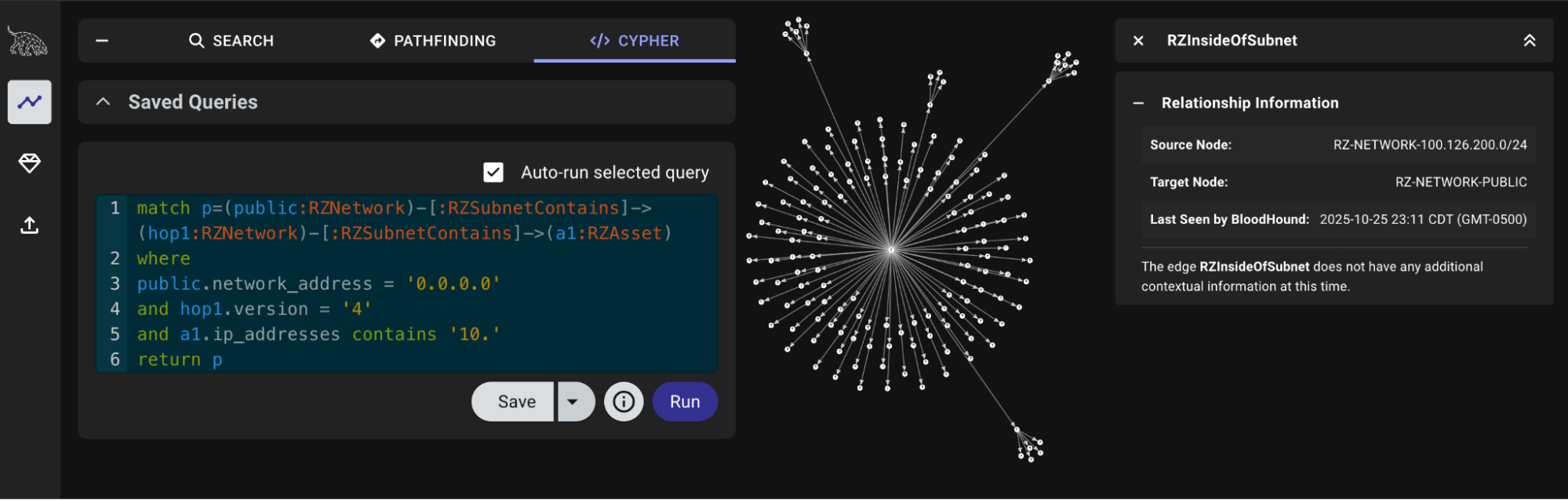Click the magnifier icon in Search tab

pos(197,41)
